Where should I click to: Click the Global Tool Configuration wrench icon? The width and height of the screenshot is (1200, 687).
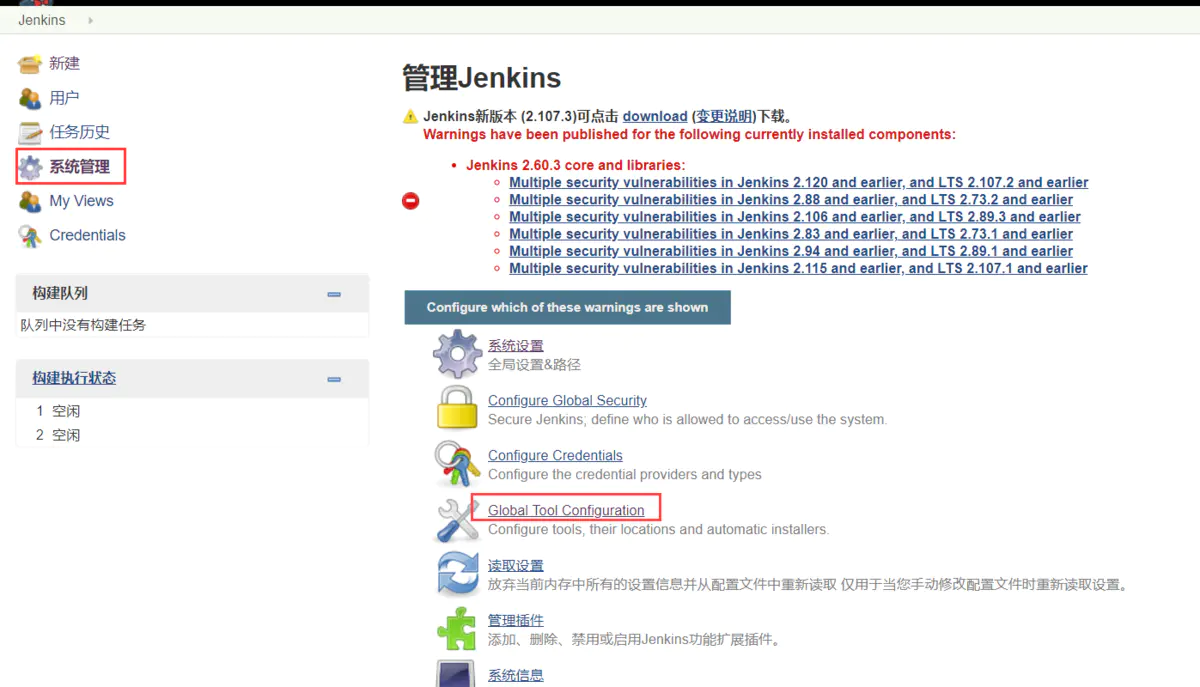457,519
